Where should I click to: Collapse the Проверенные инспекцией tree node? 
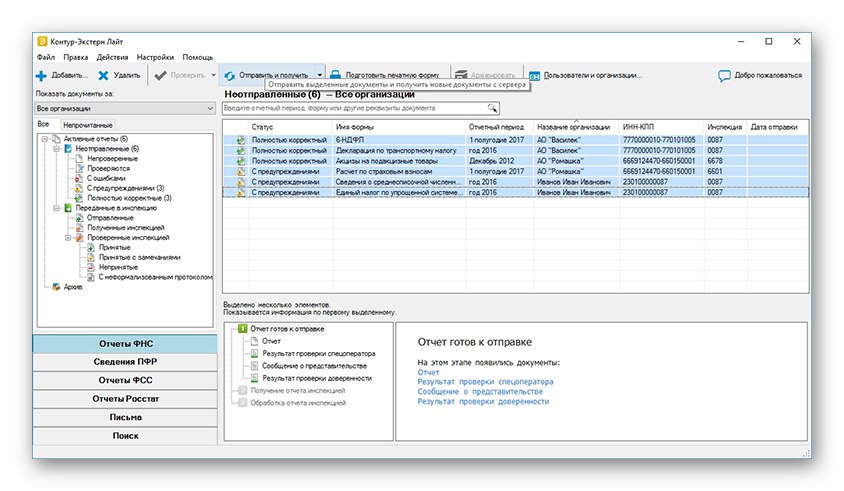pyautogui.click(x=67, y=238)
